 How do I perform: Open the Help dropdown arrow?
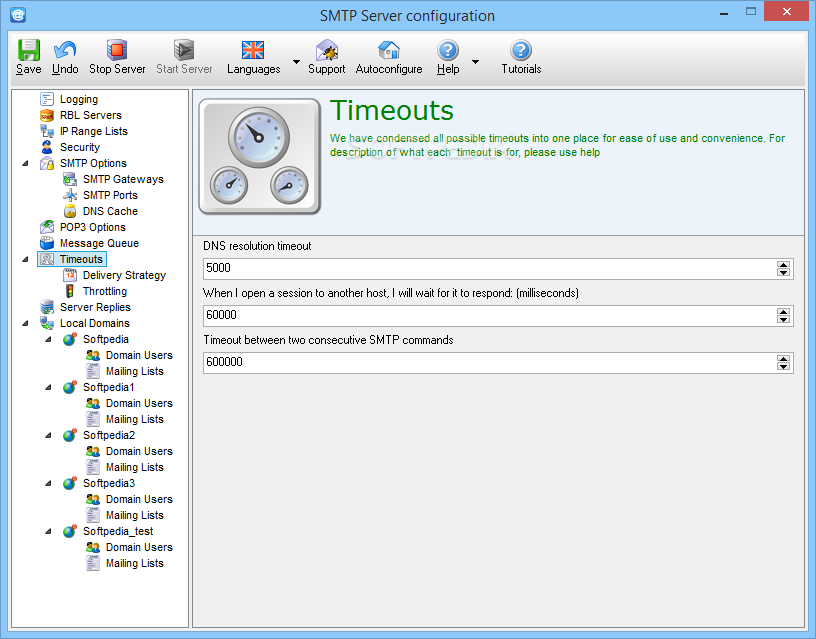(475, 61)
